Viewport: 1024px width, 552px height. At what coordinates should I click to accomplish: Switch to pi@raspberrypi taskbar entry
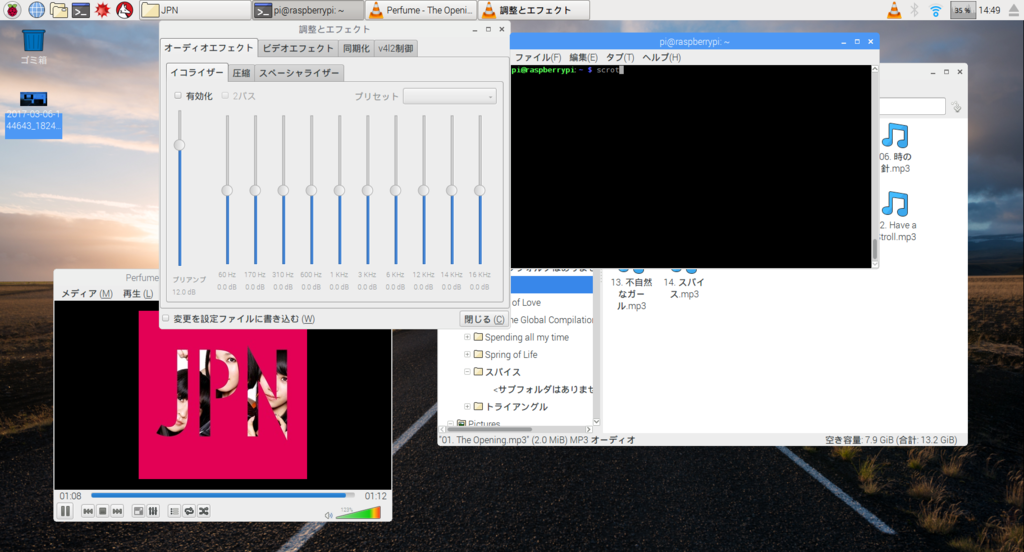click(x=308, y=10)
